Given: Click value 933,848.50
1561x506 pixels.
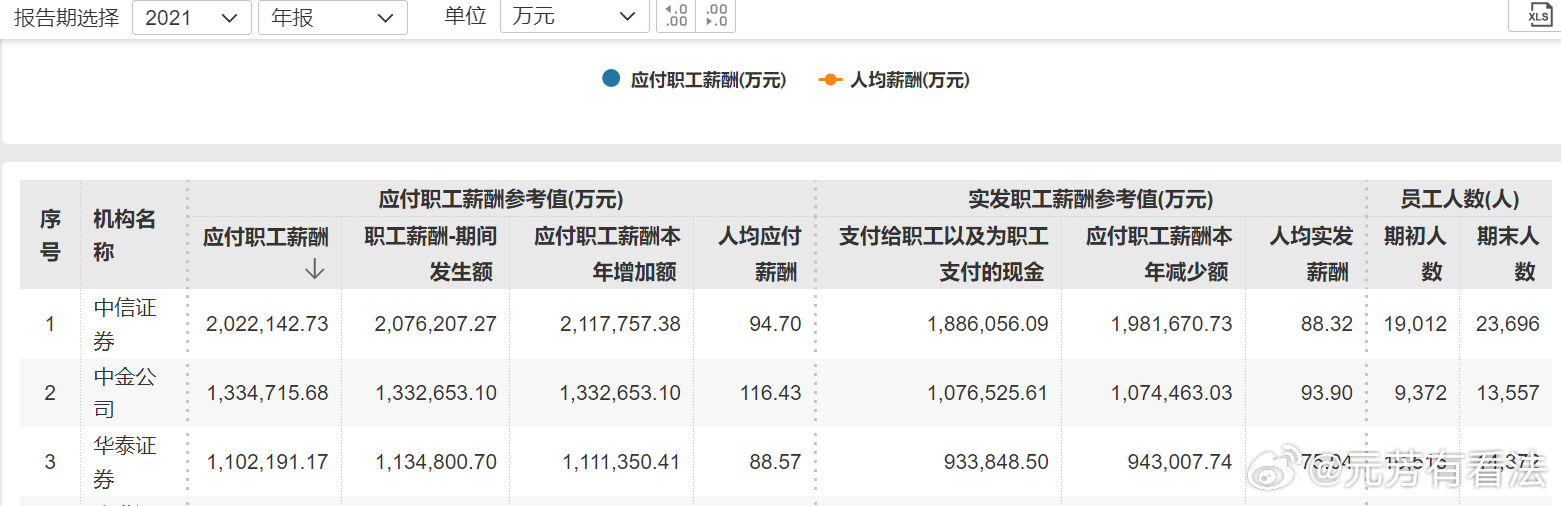Looking at the screenshot, I should 996,462.
